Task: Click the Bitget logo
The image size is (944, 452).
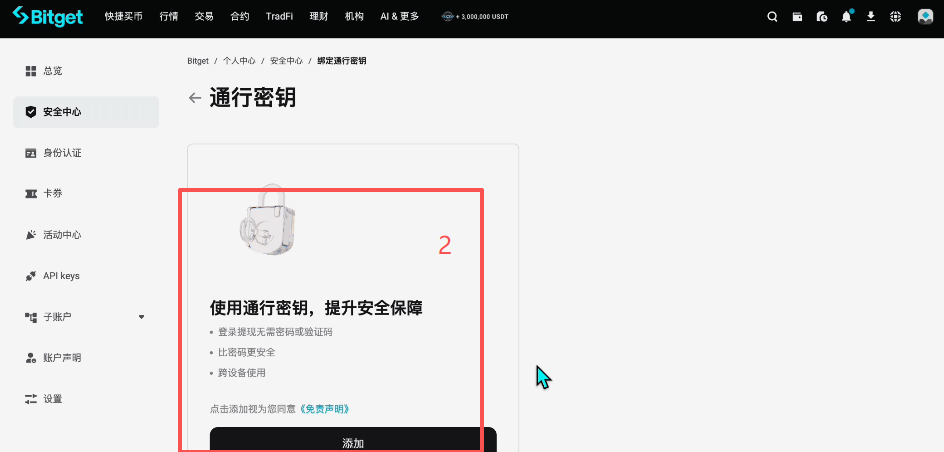Action: pos(48,16)
